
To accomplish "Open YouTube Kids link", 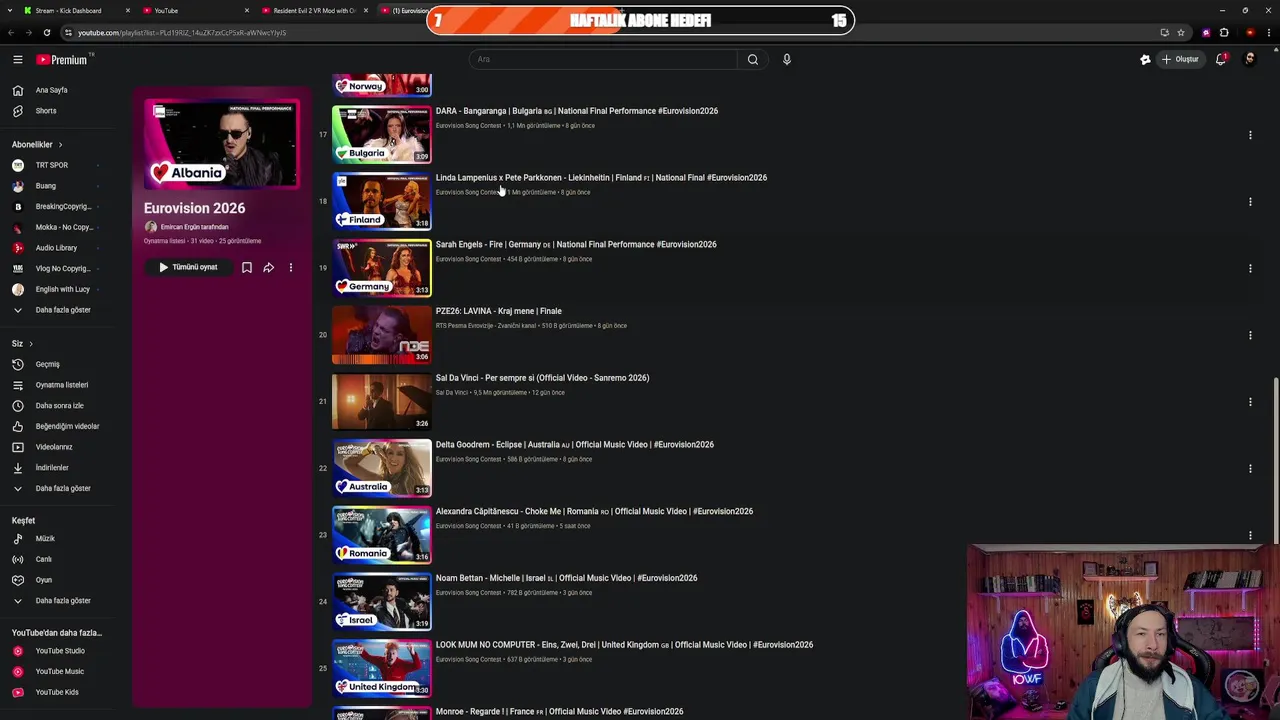I will coord(57,692).
